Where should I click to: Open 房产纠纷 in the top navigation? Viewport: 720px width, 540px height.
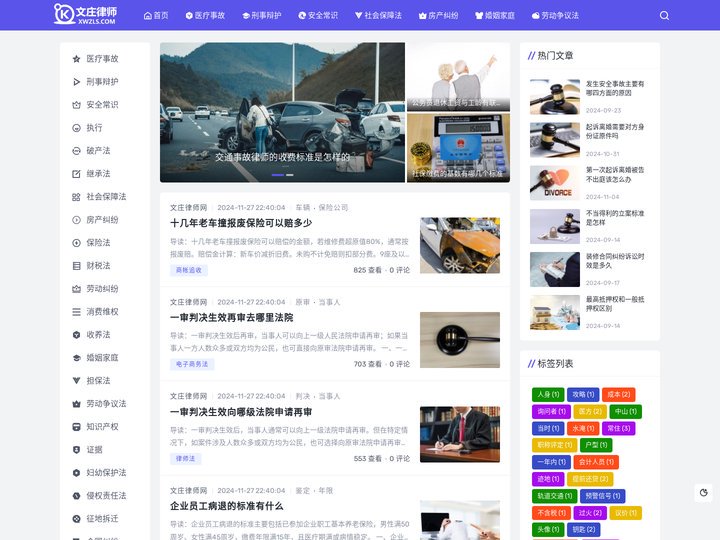point(439,16)
